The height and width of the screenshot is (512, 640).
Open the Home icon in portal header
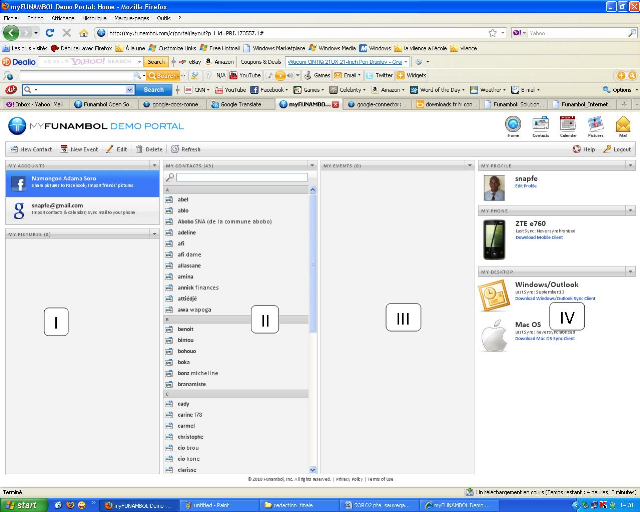tap(513, 124)
